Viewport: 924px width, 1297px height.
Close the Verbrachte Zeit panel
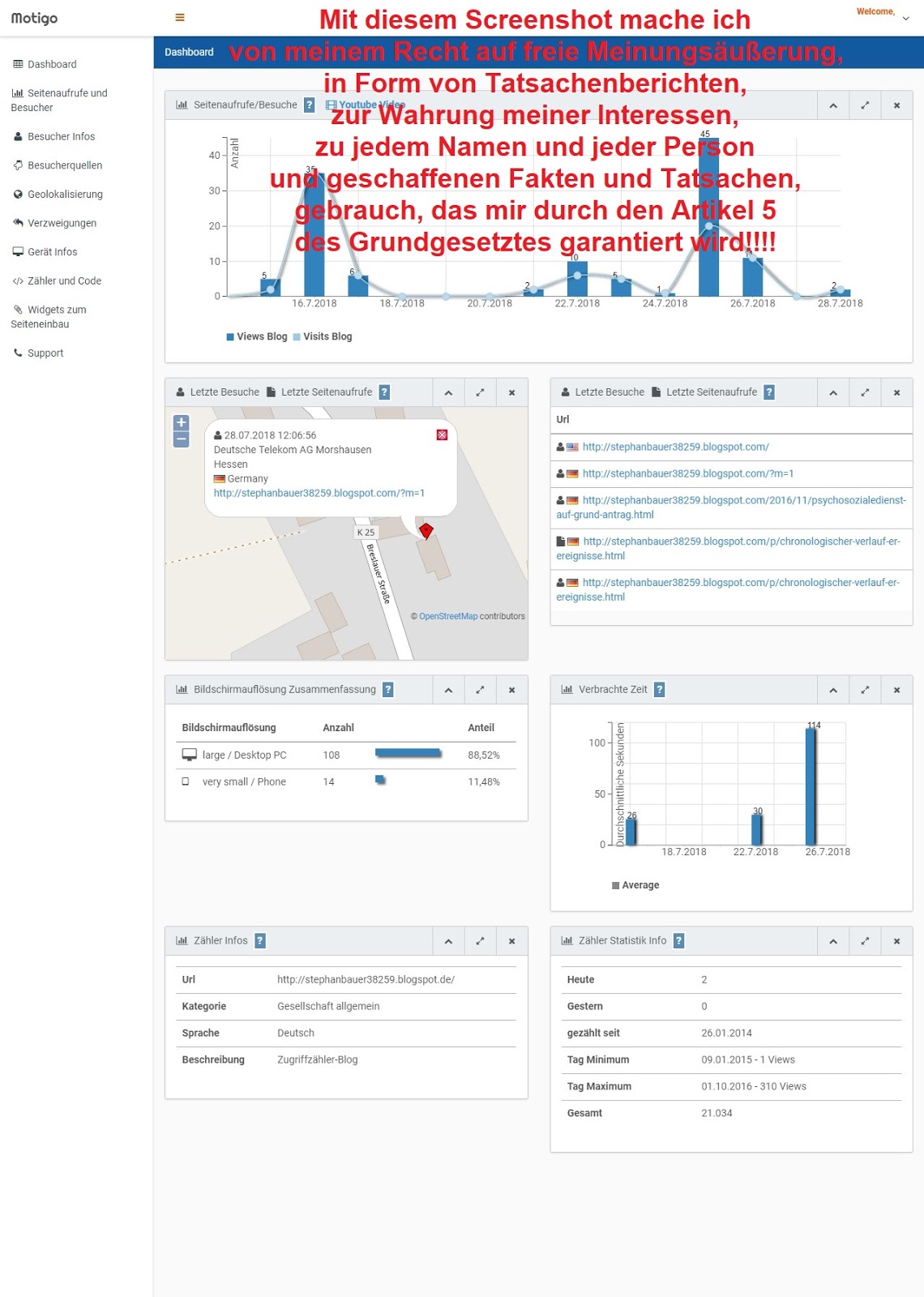click(896, 690)
